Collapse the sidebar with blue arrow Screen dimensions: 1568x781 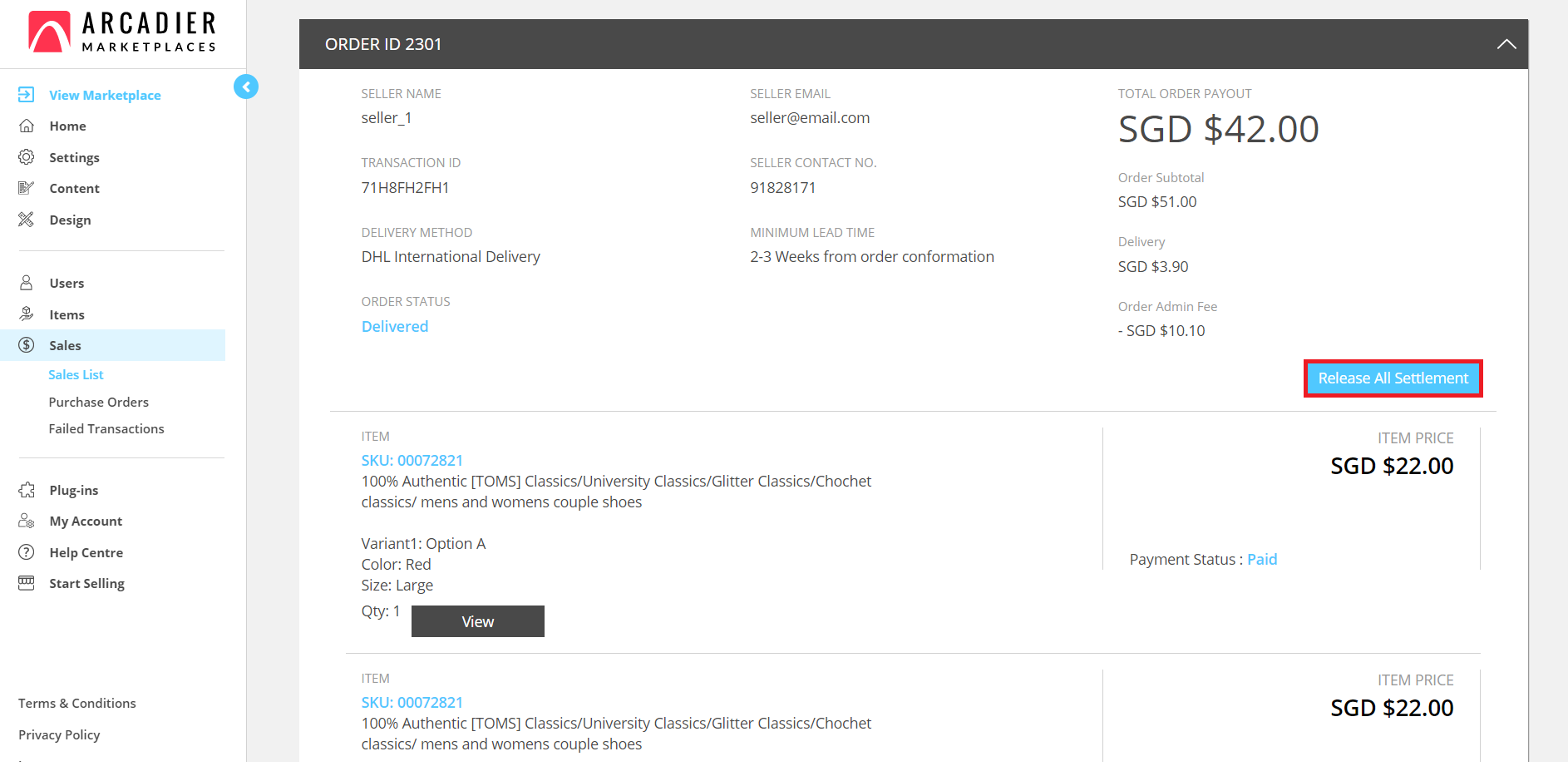point(246,87)
